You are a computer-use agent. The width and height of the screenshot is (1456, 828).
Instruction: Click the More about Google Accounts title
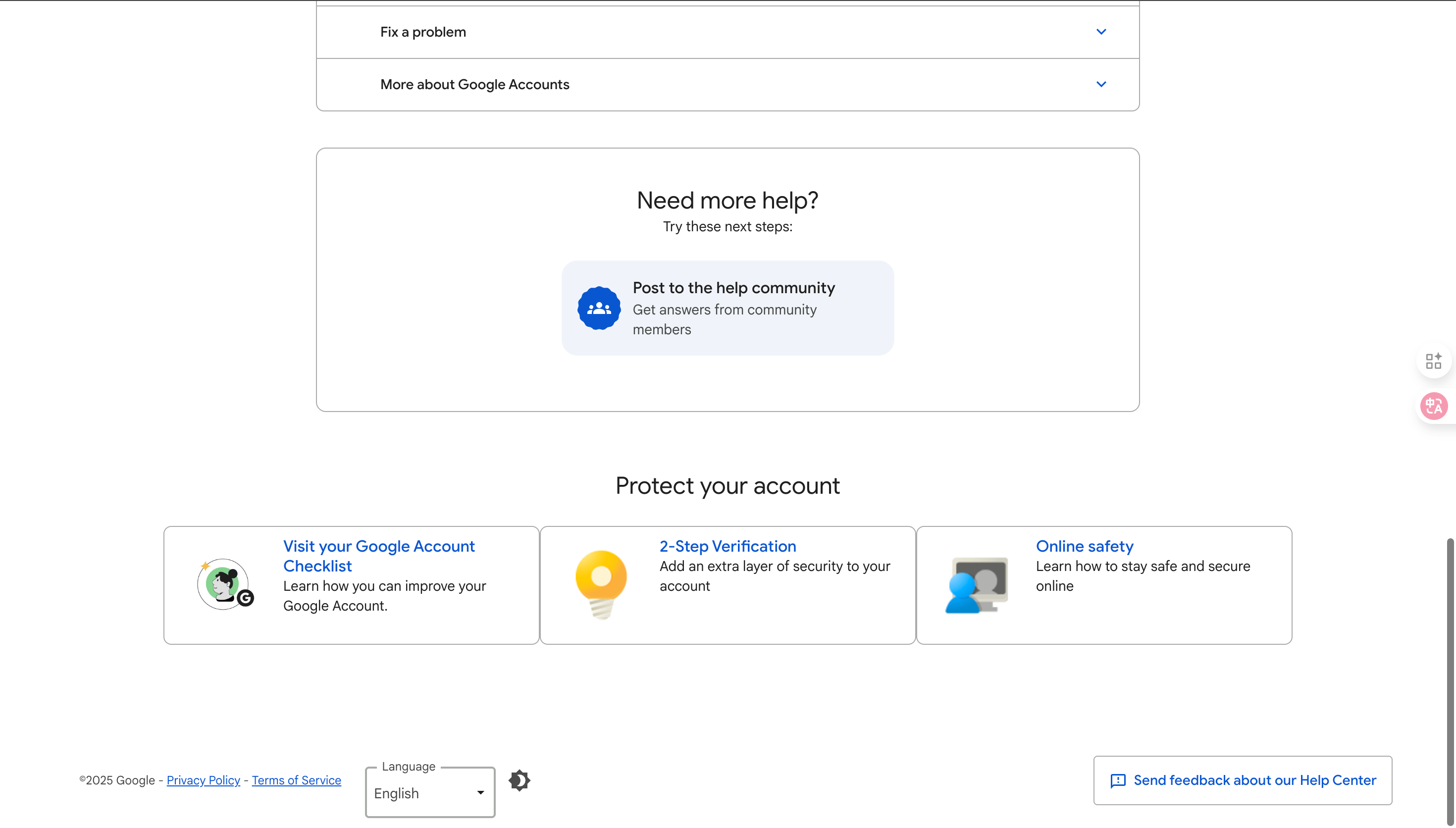[475, 84]
